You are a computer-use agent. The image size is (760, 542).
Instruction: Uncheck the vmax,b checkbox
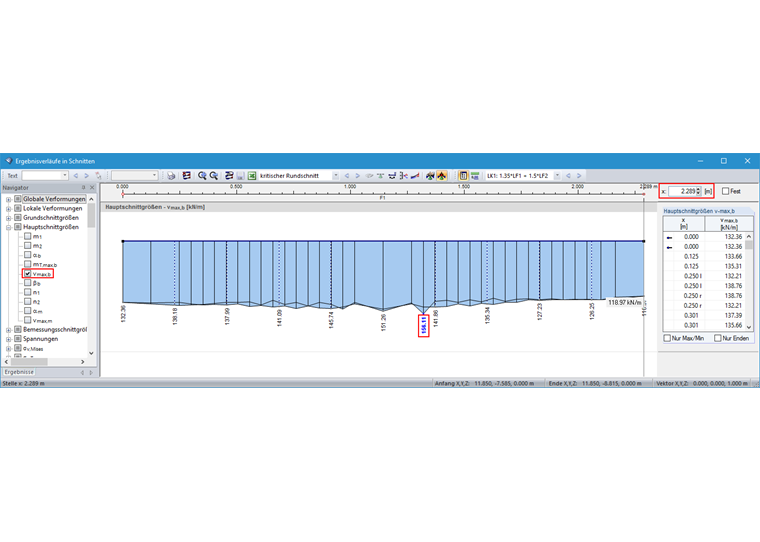coord(28,273)
